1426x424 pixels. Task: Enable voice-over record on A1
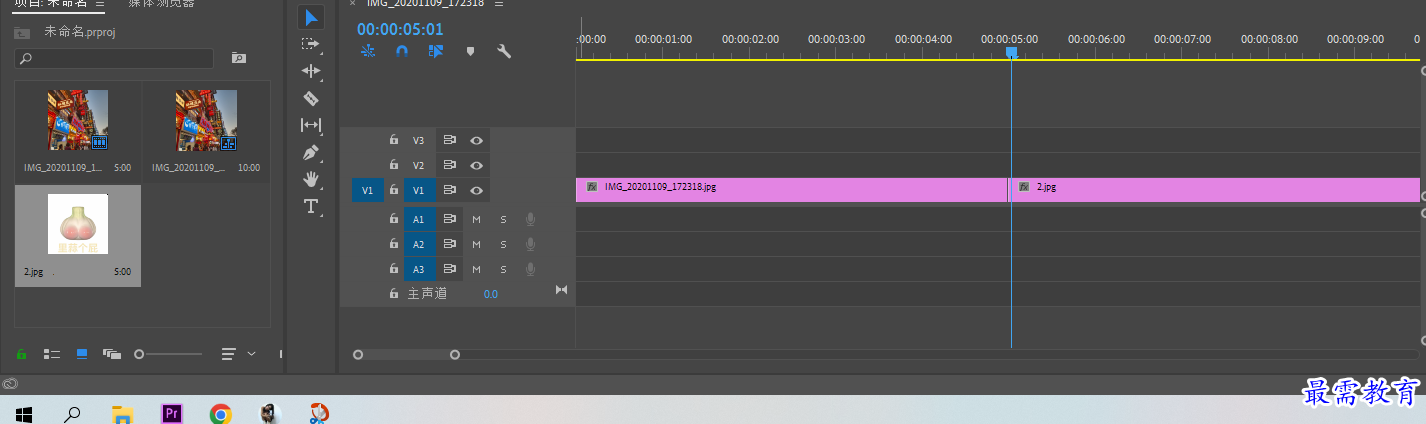click(x=530, y=219)
